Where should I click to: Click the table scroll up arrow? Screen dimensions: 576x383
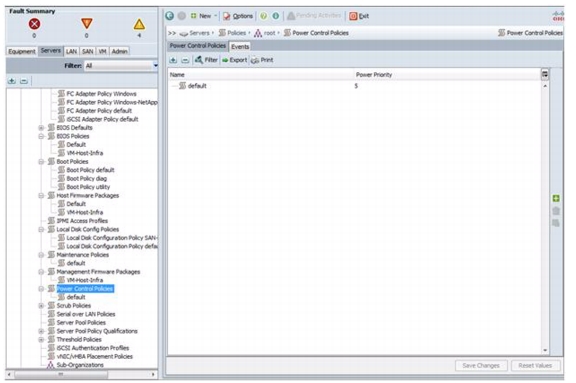[x=545, y=86]
